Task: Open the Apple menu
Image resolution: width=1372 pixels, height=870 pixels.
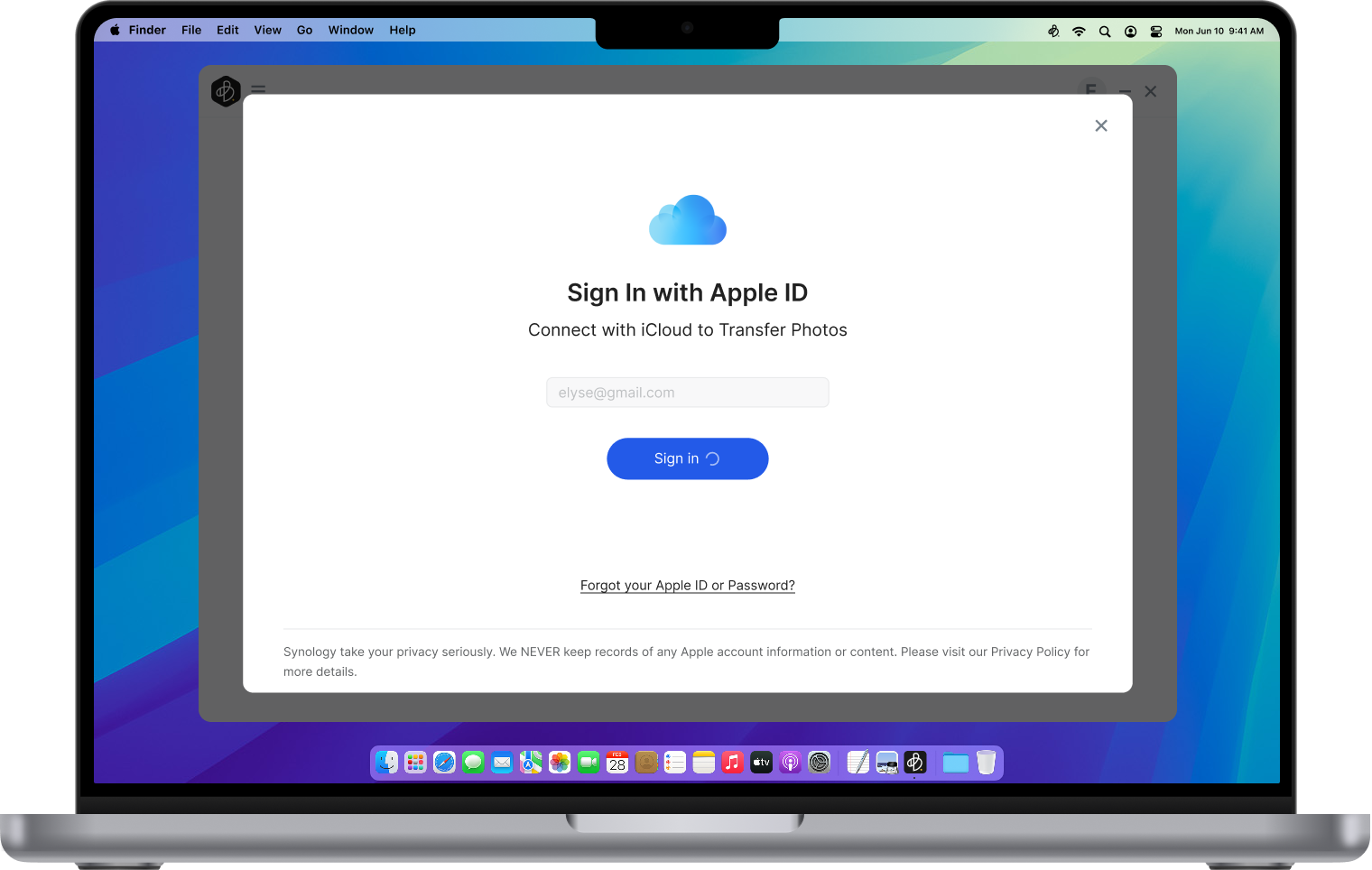Action: point(115,30)
